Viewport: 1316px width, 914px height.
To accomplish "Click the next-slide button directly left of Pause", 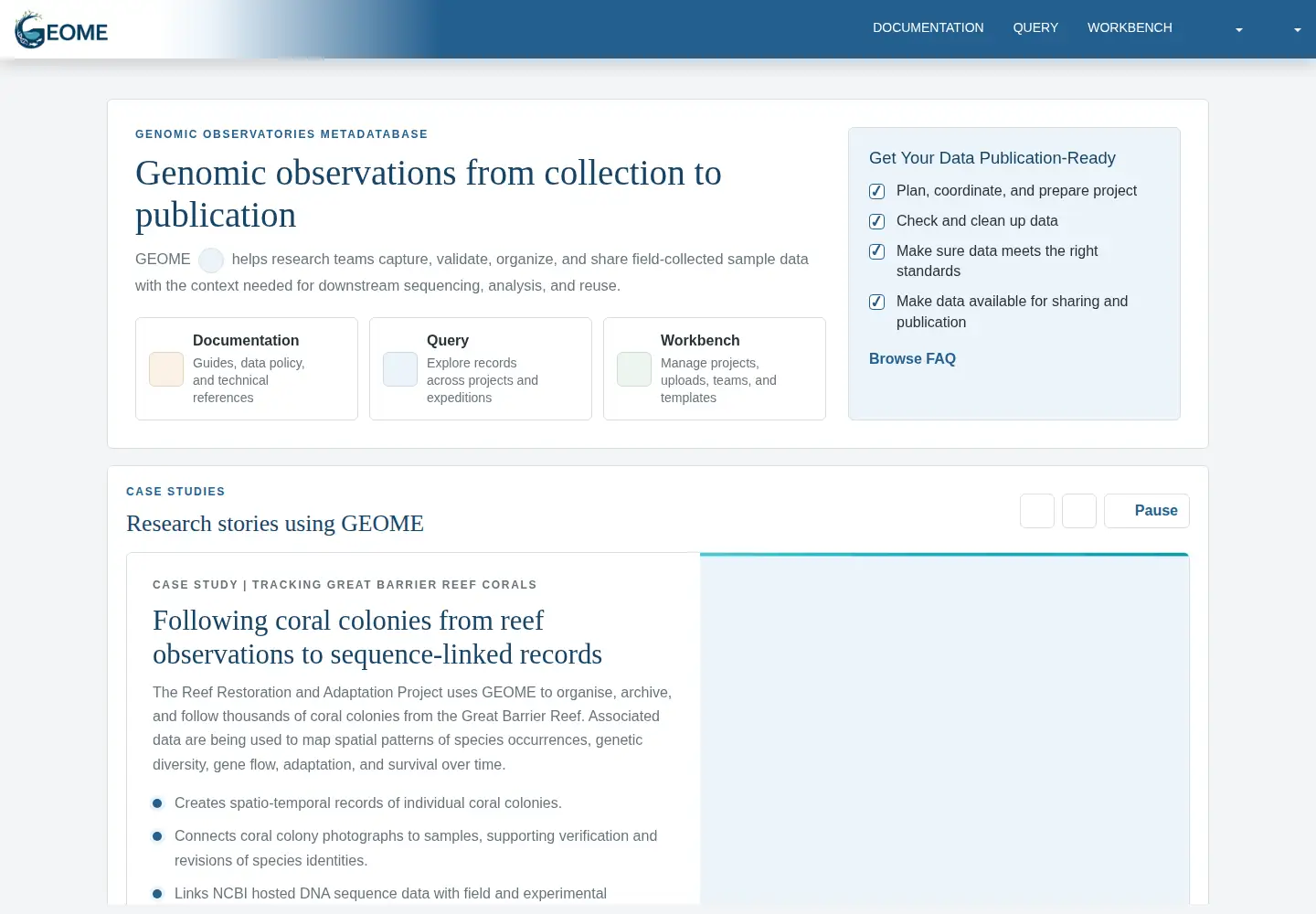I will click(x=1079, y=511).
